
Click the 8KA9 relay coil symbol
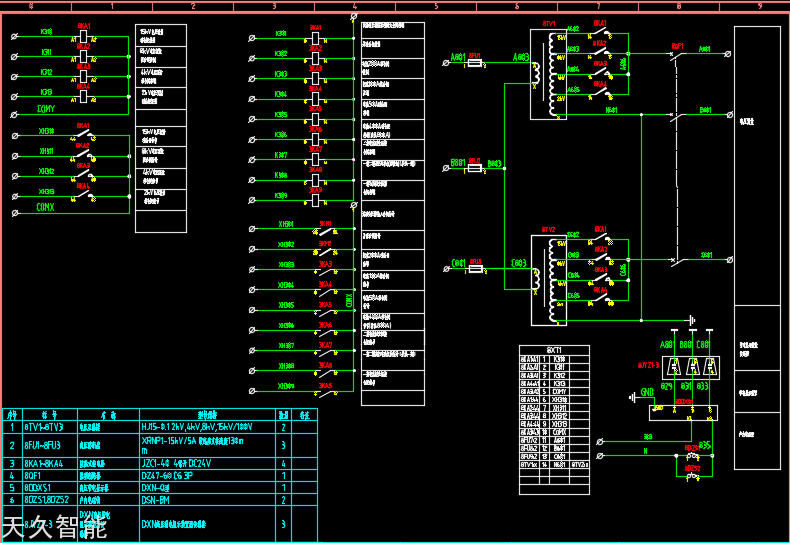coord(316,199)
